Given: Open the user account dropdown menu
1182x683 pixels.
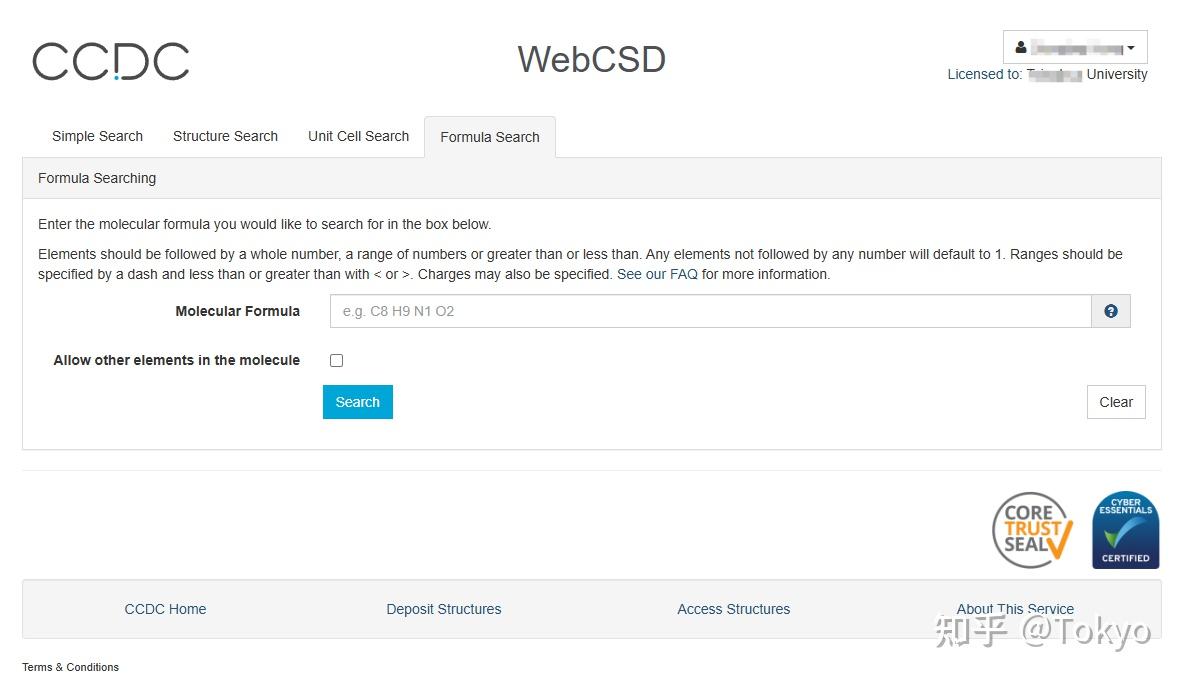Looking at the screenshot, I should click(x=1075, y=47).
